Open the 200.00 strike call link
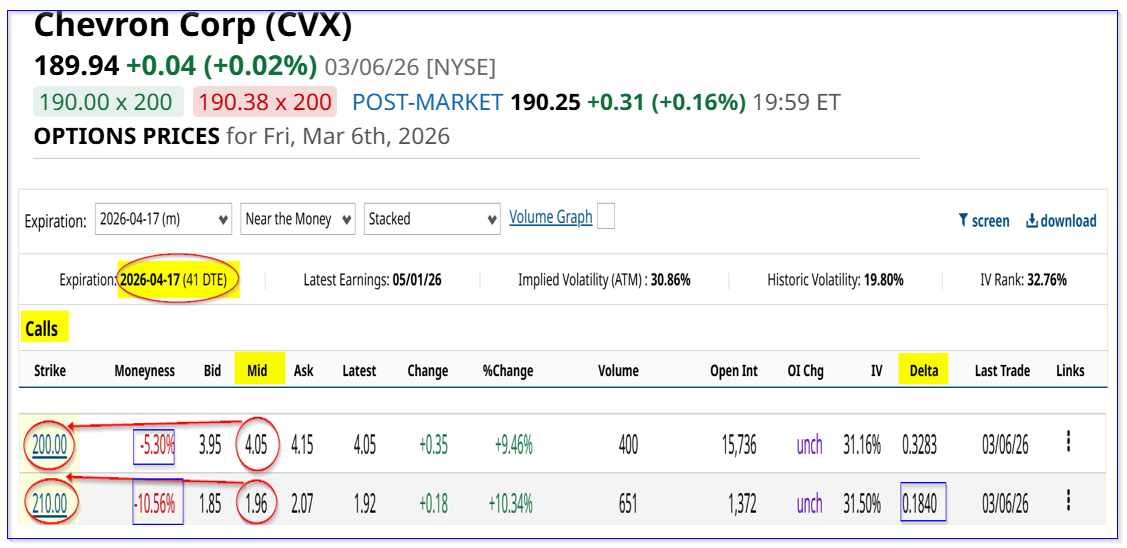The height and width of the screenshot is (548, 1127). 49,444
